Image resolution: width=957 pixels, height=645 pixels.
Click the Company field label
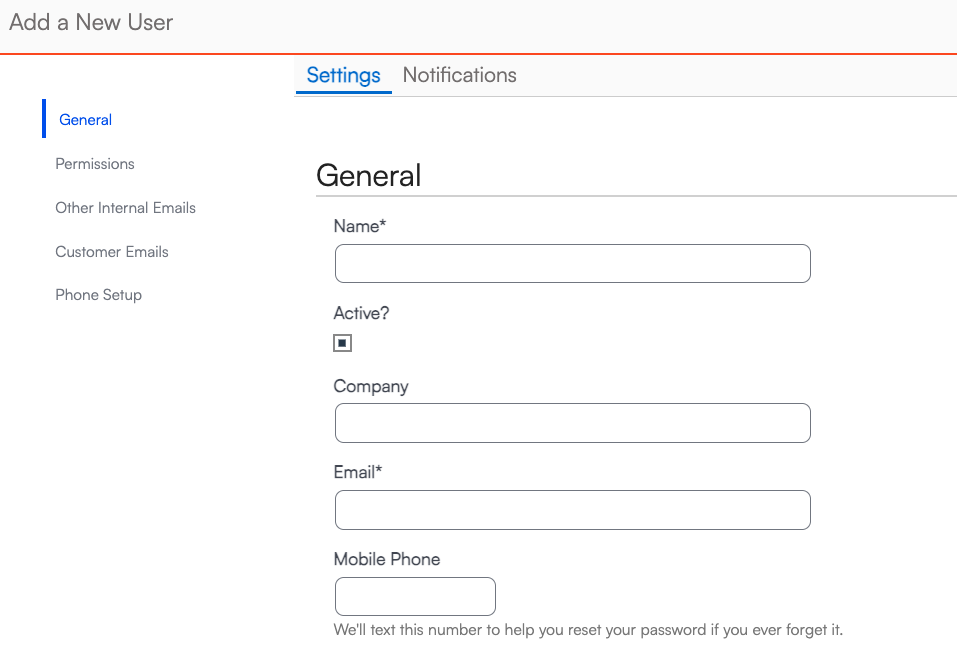pos(371,387)
